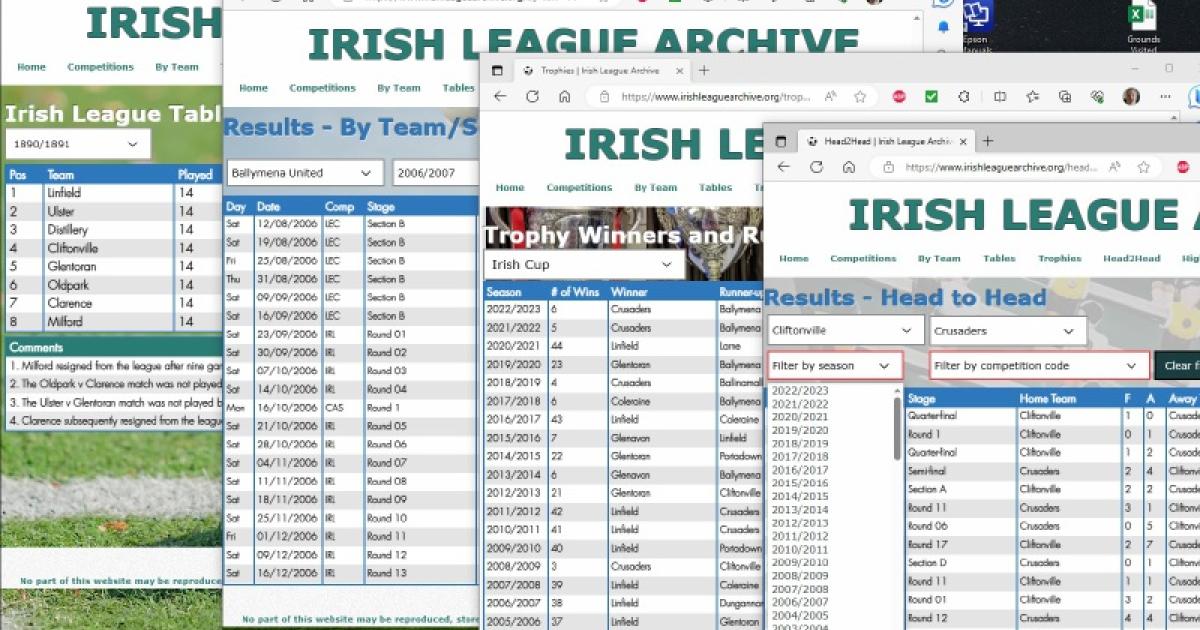This screenshot has height=630, width=1200.
Task: Go back in the Trophies browser window
Action: click(x=500, y=96)
